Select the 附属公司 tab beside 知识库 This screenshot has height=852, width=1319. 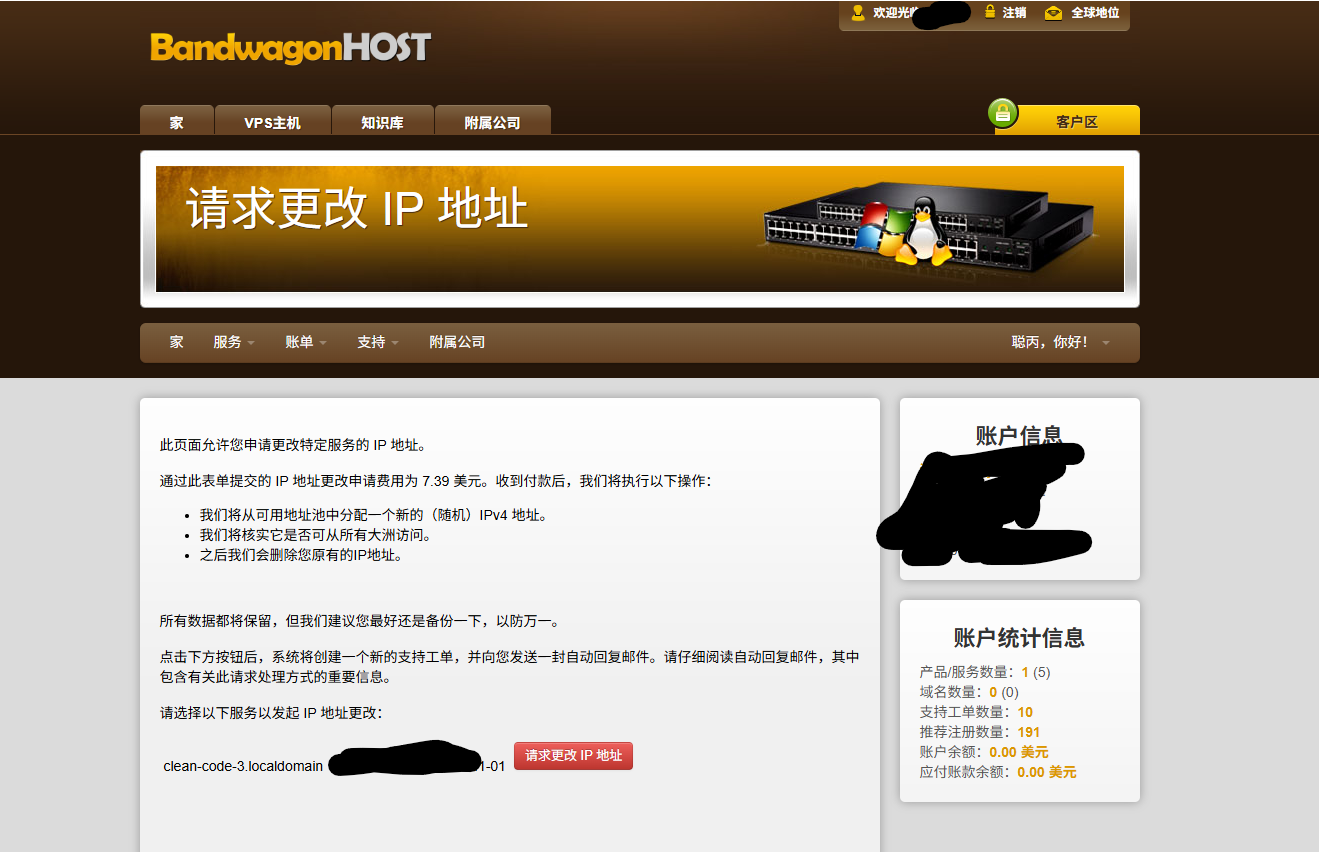(x=493, y=120)
